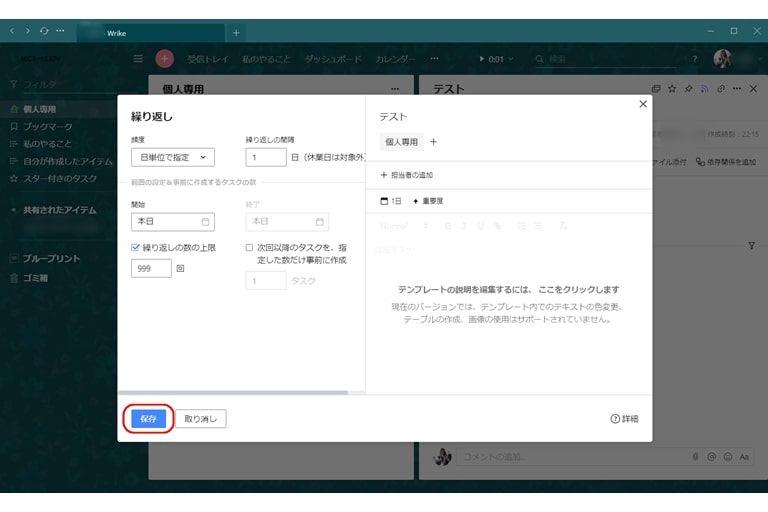Insert emoji in comment
The height and width of the screenshot is (512, 768).
[x=728, y=457]
